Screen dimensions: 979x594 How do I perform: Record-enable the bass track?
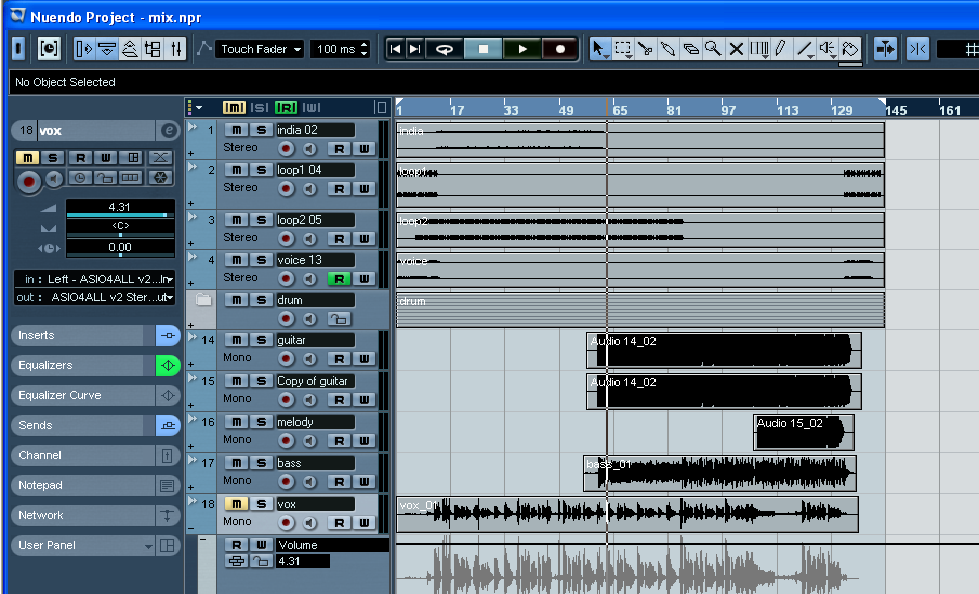(286, 481)
